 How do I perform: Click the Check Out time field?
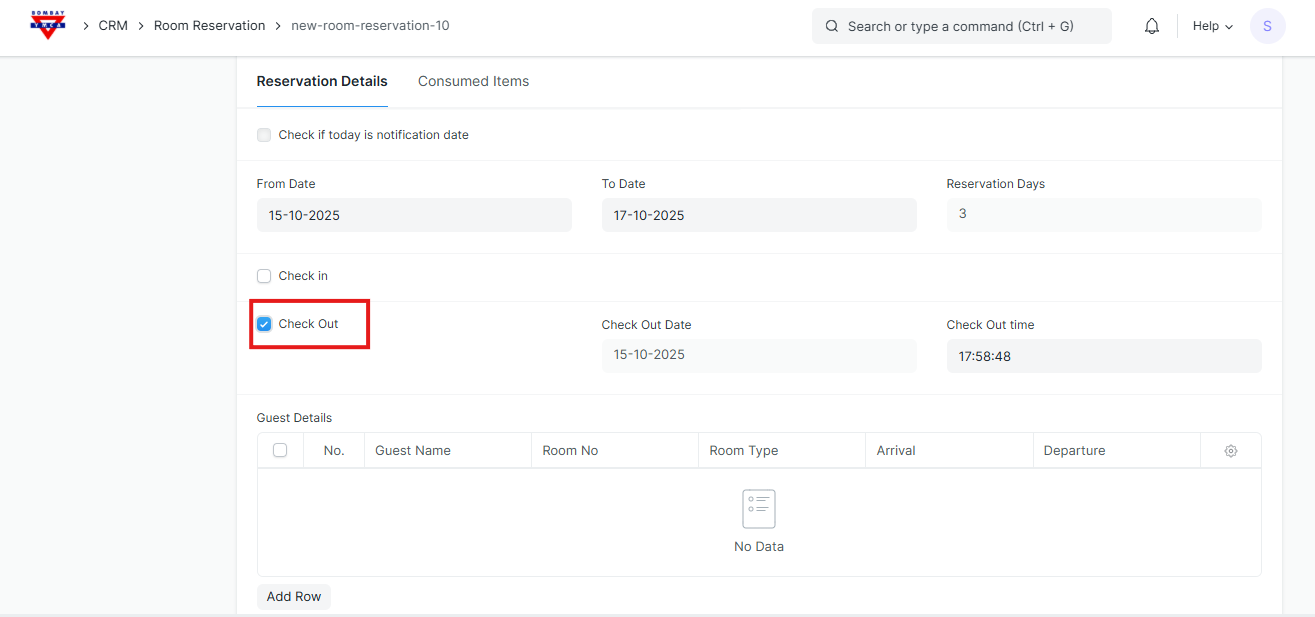click(x=1103, y=356)
